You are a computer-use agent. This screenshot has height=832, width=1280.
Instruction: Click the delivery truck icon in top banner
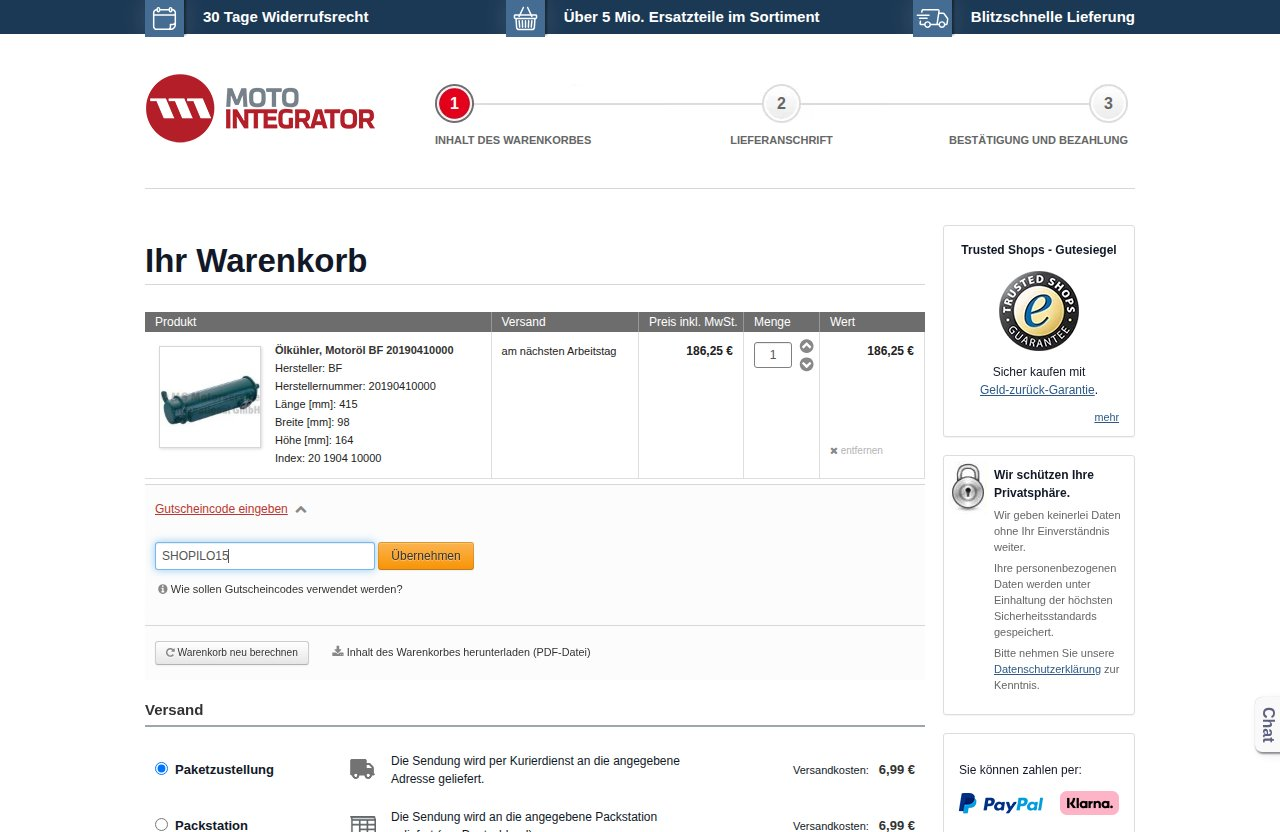pos(932,17)
